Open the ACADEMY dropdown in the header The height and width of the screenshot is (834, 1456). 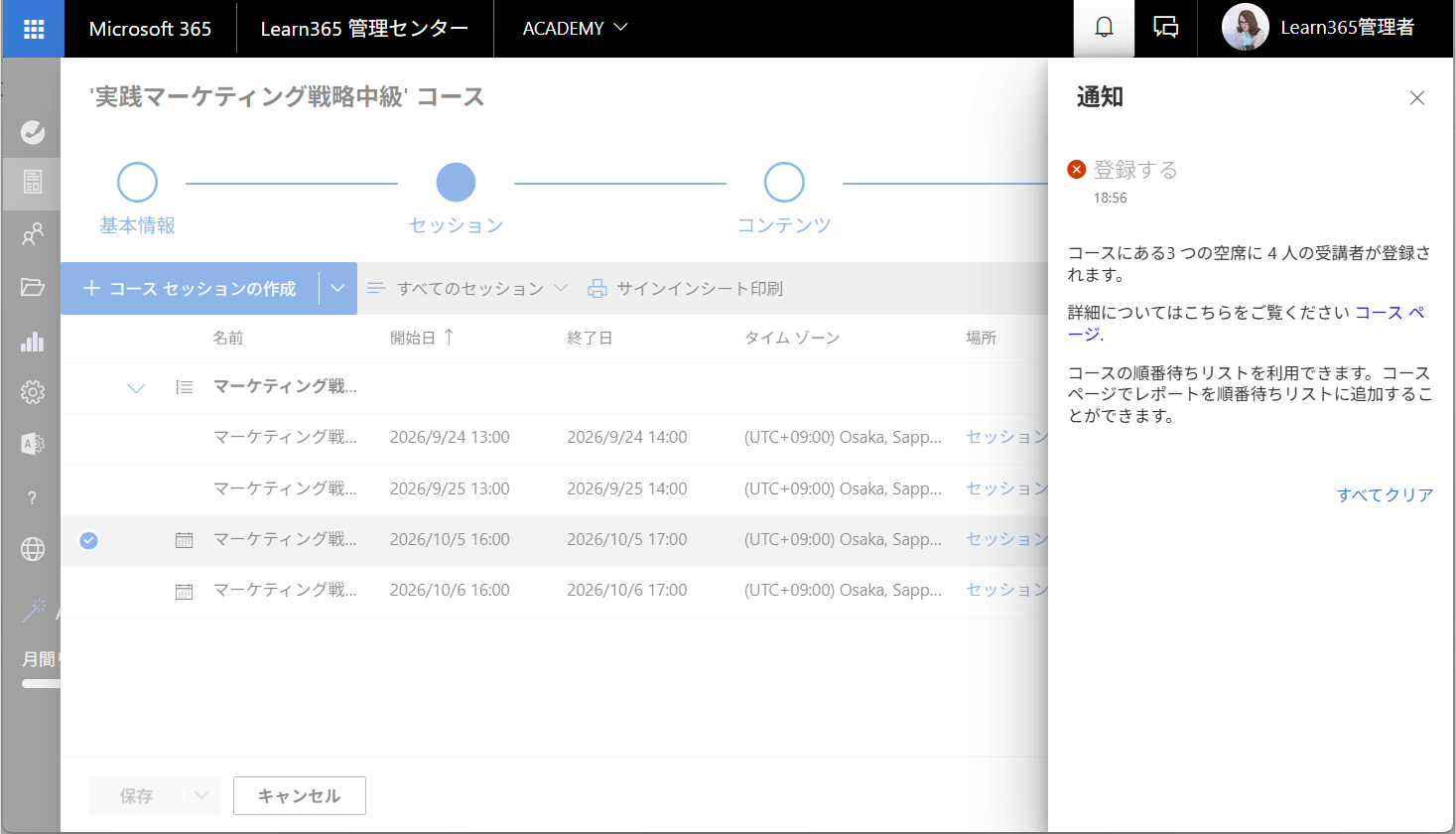[x=575, y=28]
